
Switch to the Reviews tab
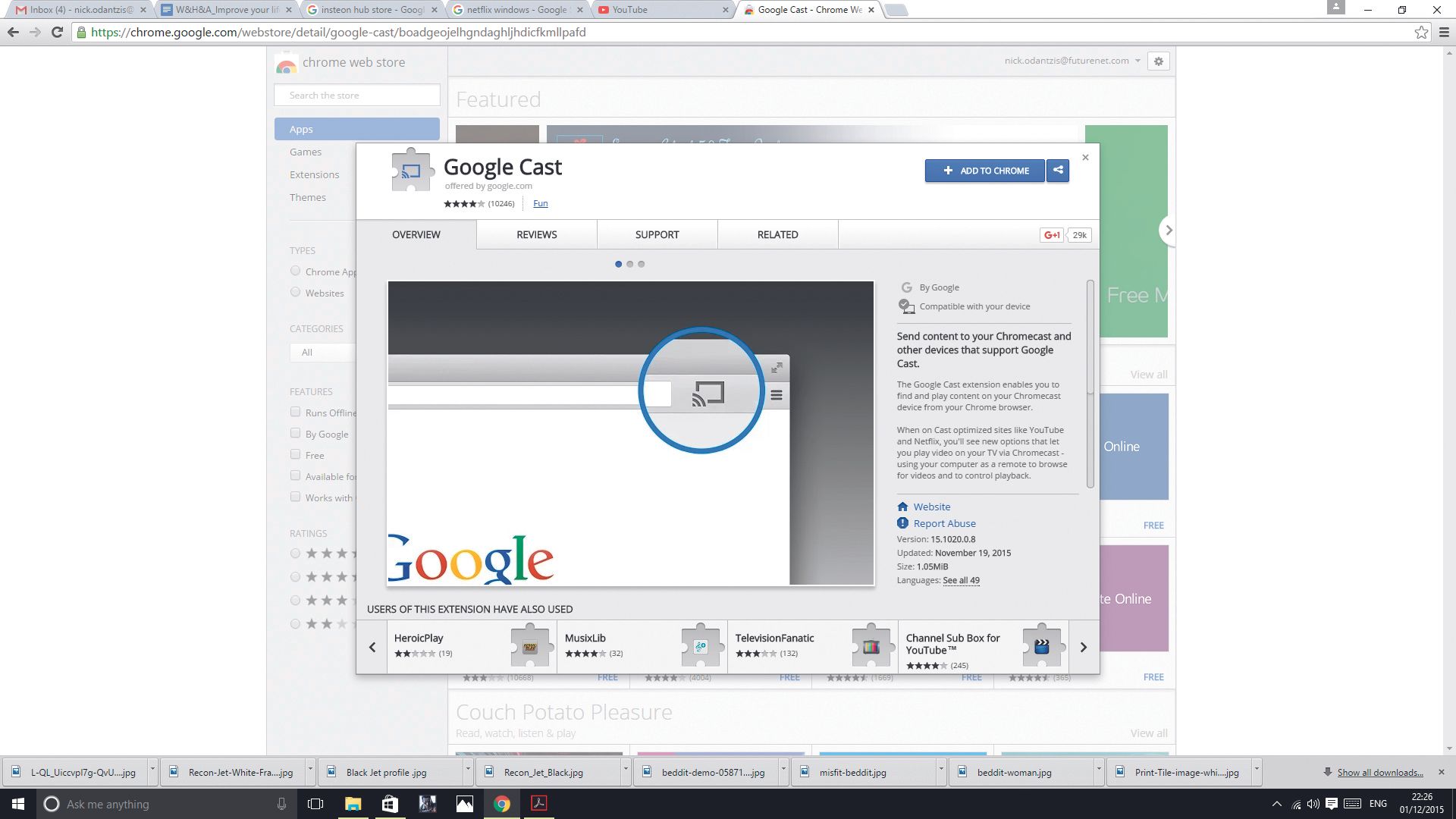(x=536, y=235)
